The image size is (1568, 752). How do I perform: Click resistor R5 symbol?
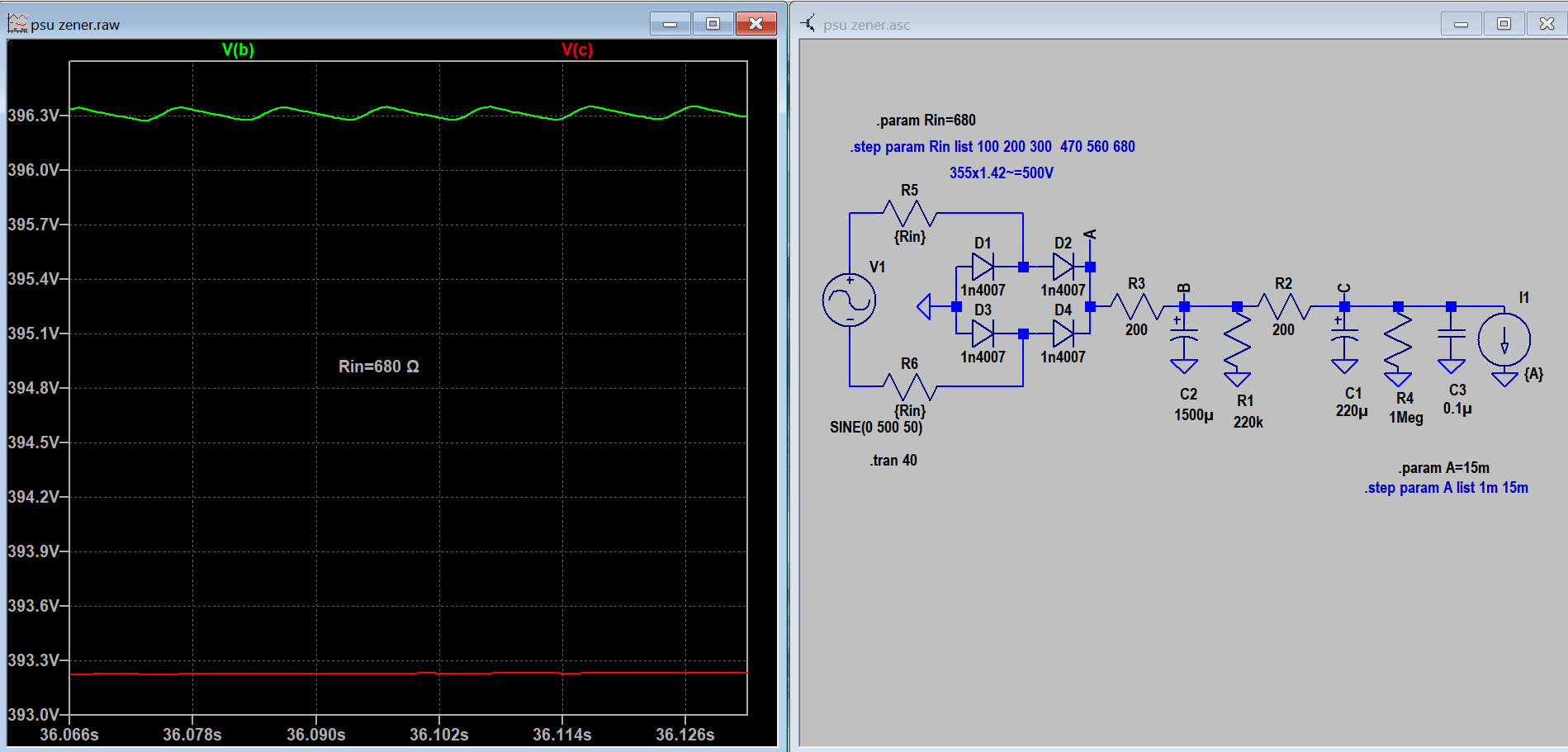click(x=909, y=214)
